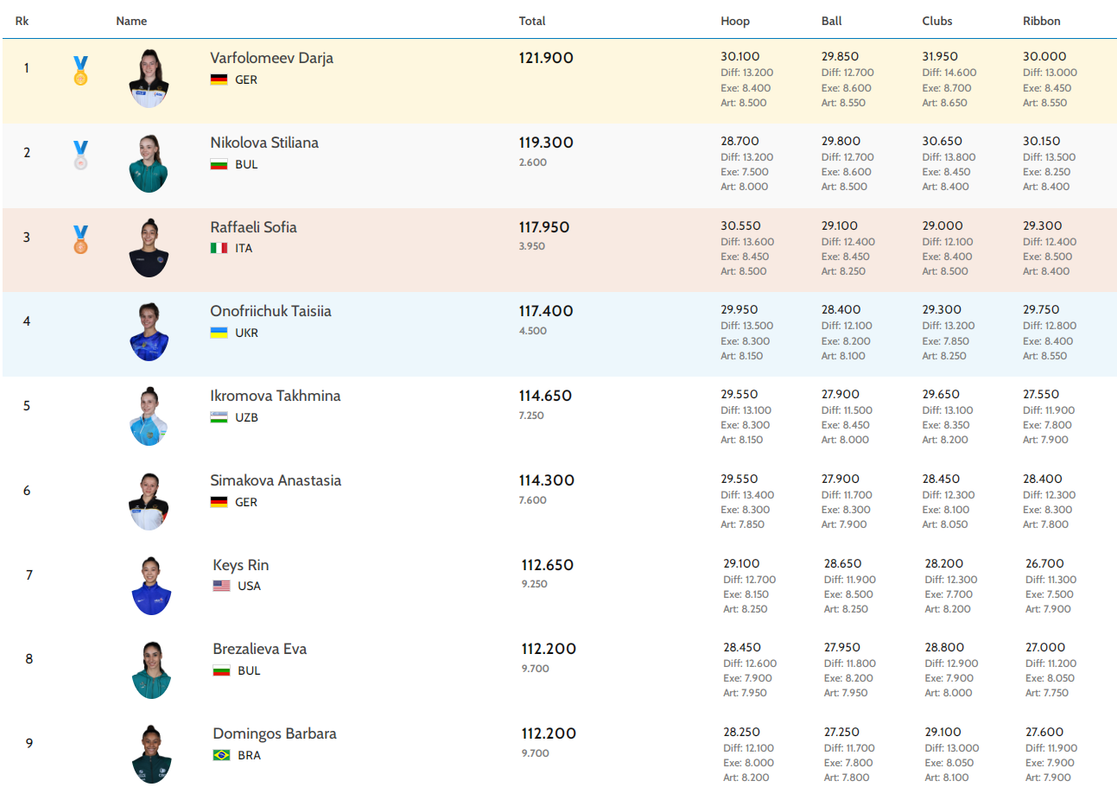
Task: Click Brezalieva Eva's Hoop score 28.450
Action: coord(742,648)
